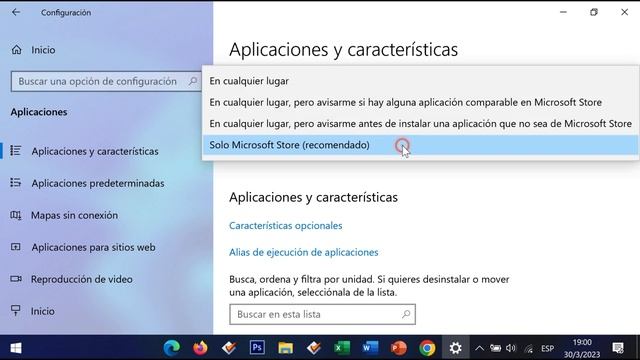Choose En cualquier lugar option

click(420, 81)
